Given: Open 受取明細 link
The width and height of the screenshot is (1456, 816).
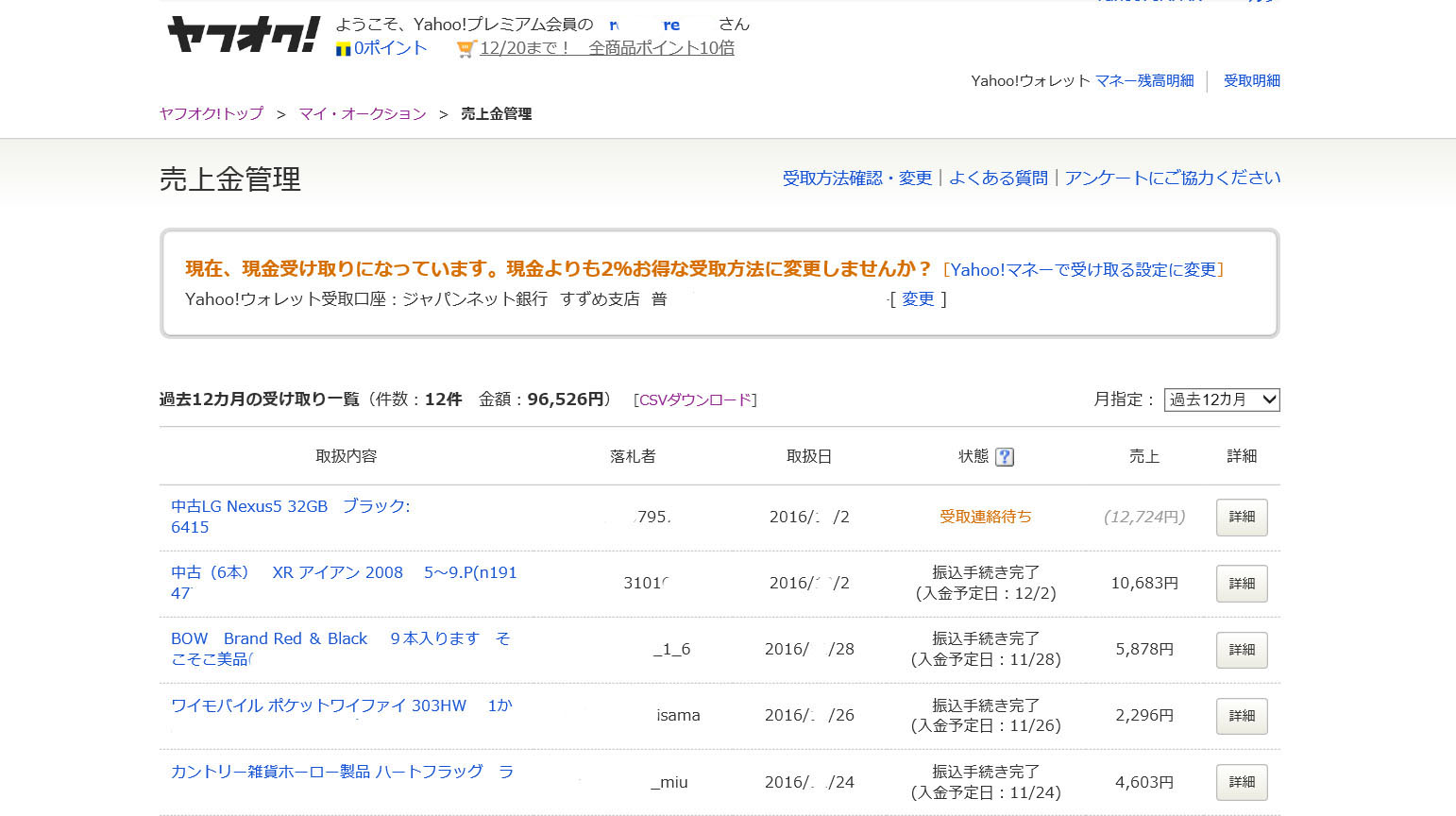Looking at the screenshot, I should [x=1252, y=81].
